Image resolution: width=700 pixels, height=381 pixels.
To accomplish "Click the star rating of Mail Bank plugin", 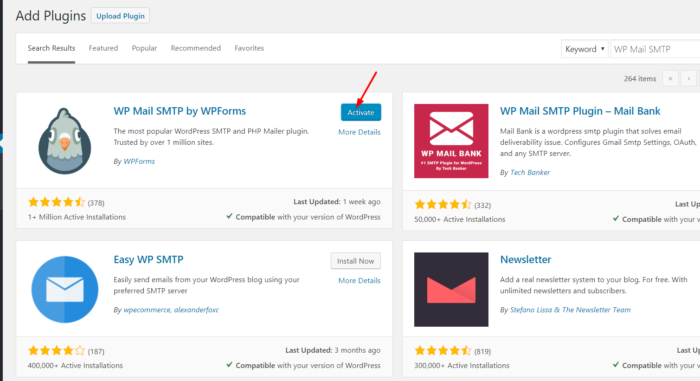I will point(442,205).
